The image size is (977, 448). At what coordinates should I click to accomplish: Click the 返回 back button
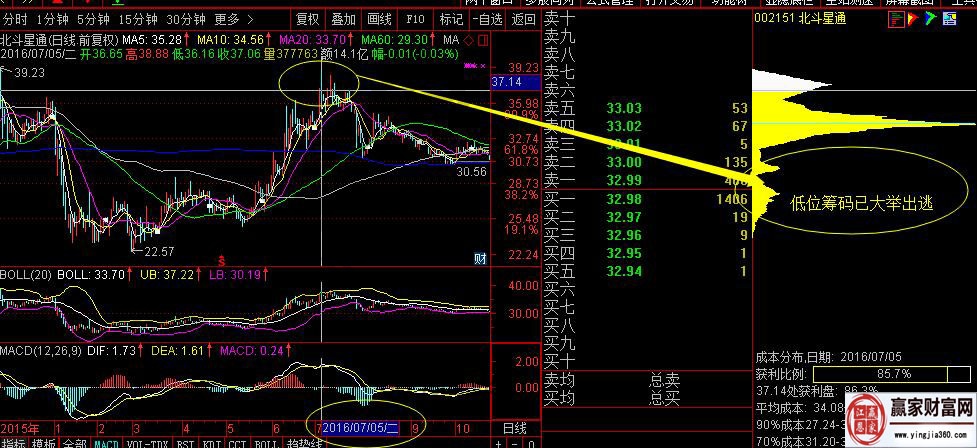pyautogui.click(x=522, y=19)
